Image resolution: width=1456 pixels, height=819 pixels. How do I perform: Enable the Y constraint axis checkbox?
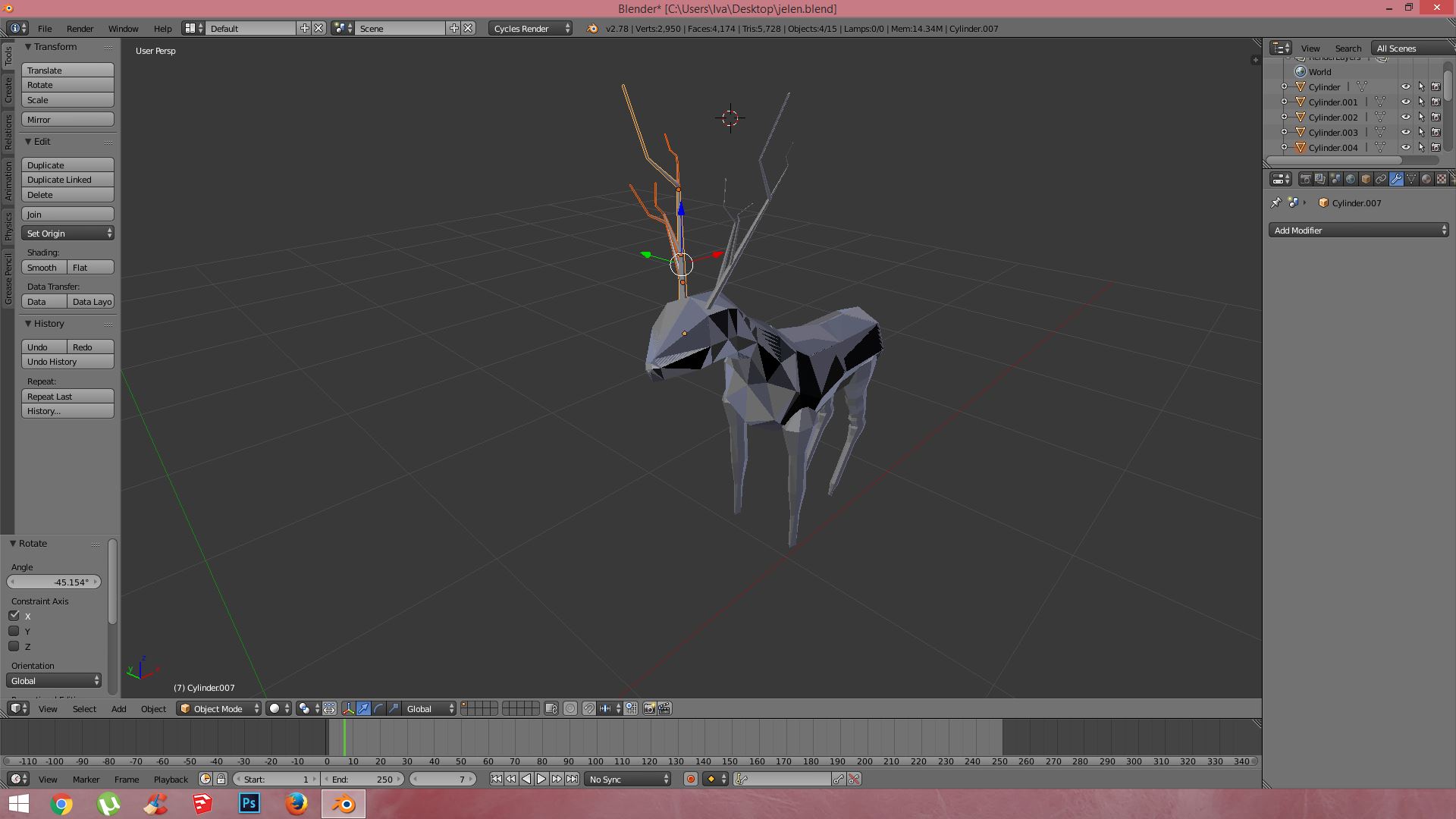(x=14, y=631)
